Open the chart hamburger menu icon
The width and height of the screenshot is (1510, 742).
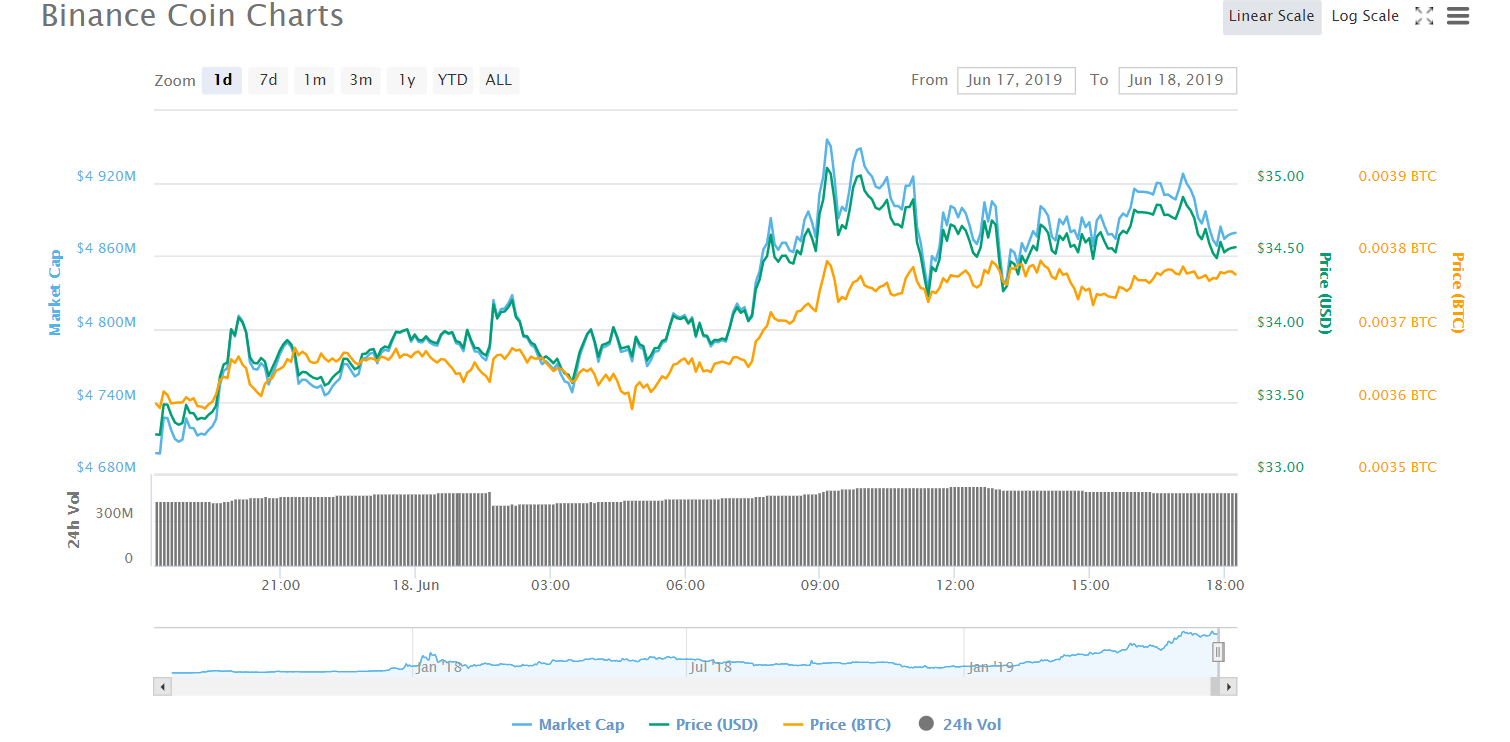tap(1458, 16)
